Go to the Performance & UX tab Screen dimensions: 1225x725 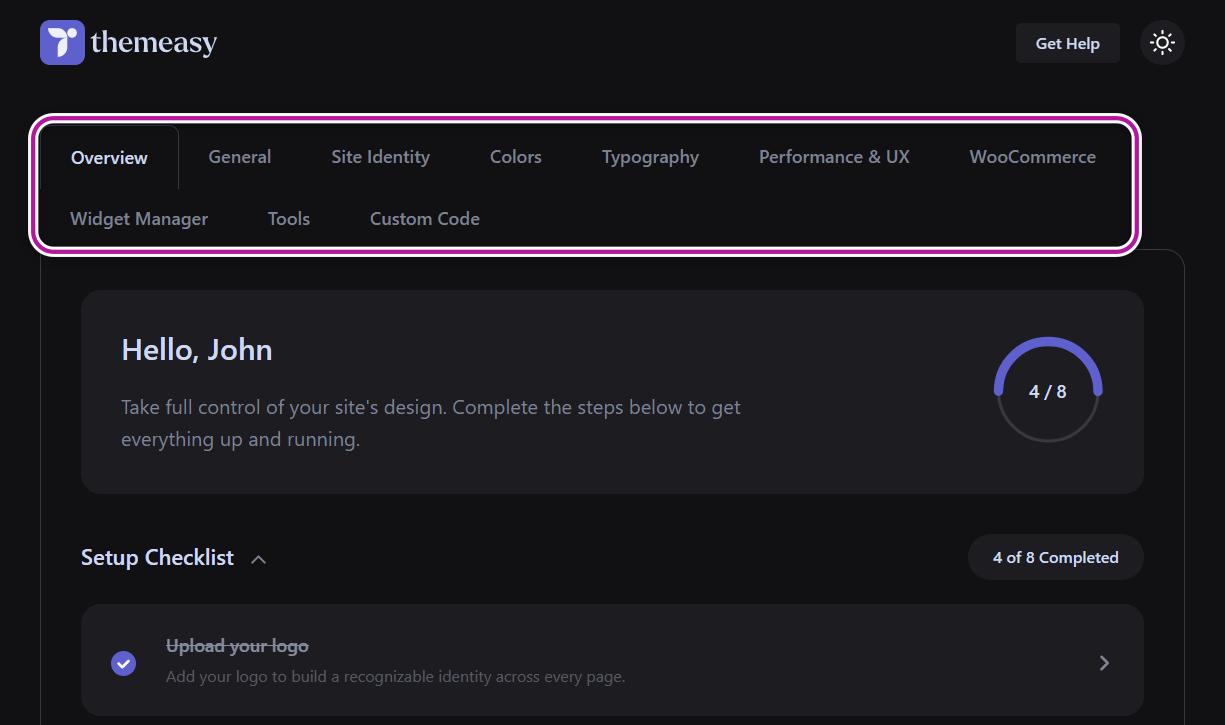(834, 156)
